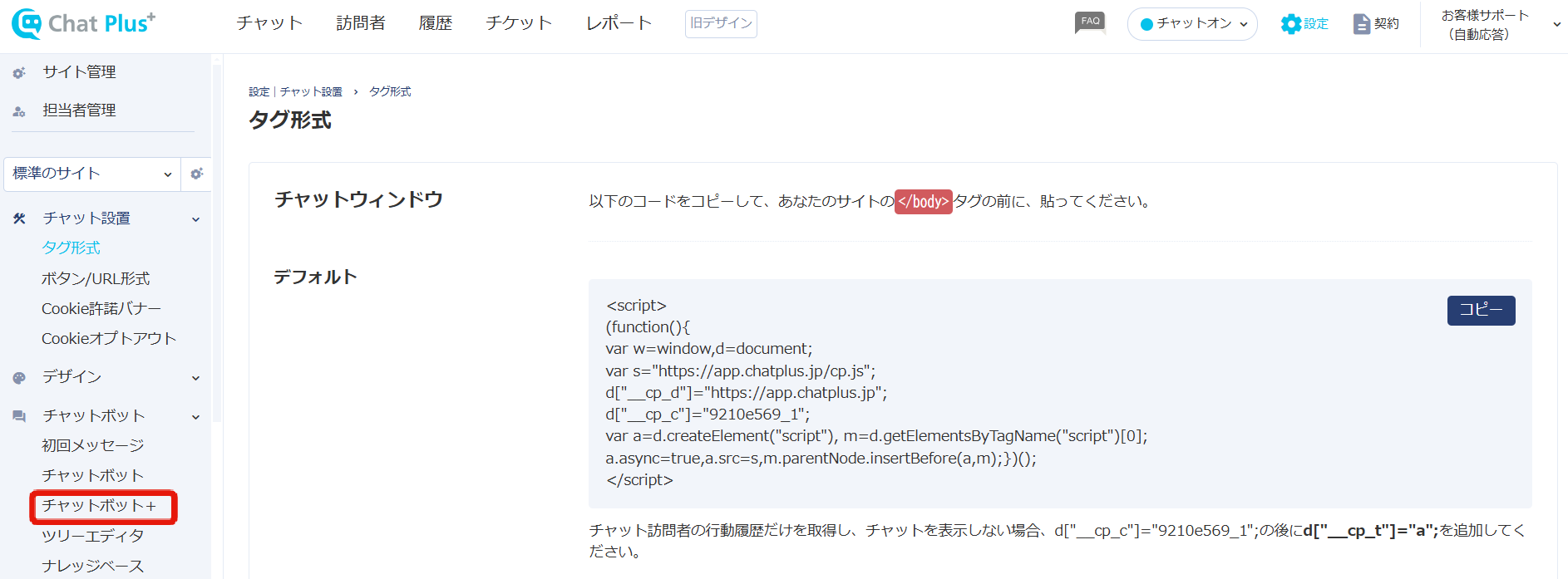Go to the チケット top menu
The width and height of the screenshot is (1568, 579).
tap(519, 23)
